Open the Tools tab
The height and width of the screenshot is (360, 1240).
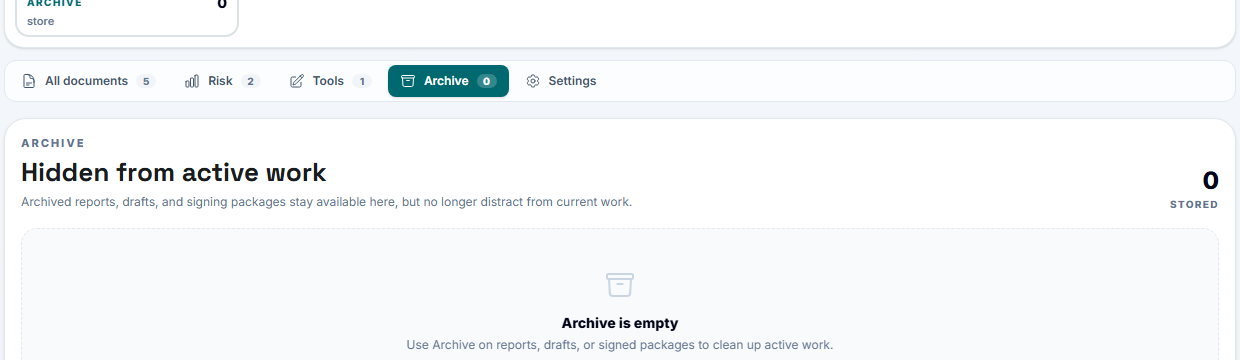(330, 81)
